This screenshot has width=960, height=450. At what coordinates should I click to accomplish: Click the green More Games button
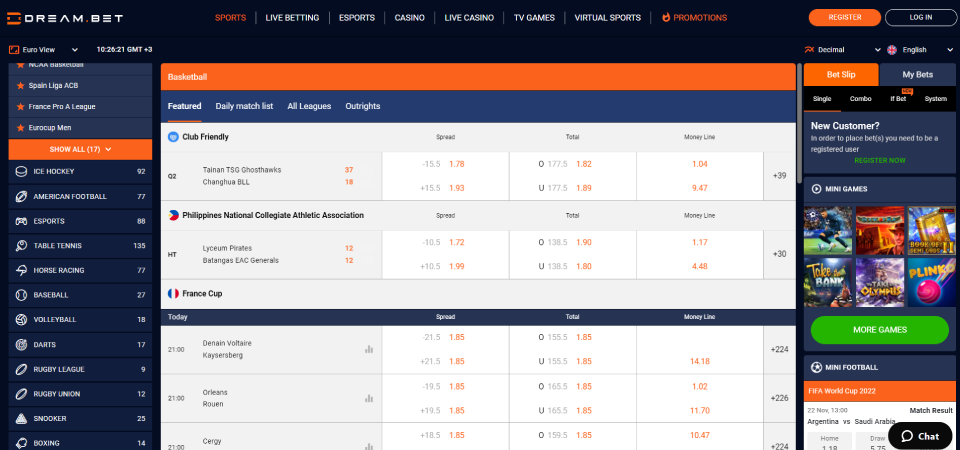pos(879,330)
